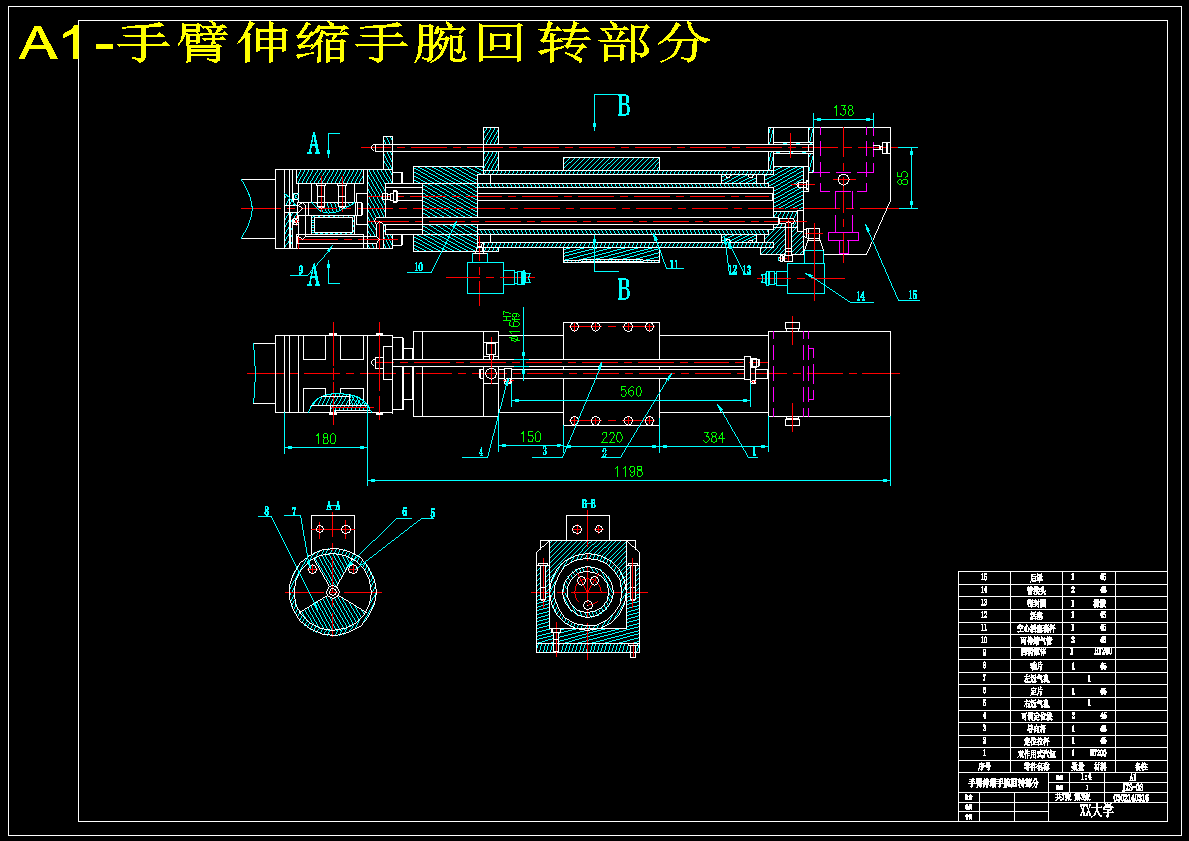Select the 180 dimension text
This screenshot has width=1189, height=841.
[325, 438]
